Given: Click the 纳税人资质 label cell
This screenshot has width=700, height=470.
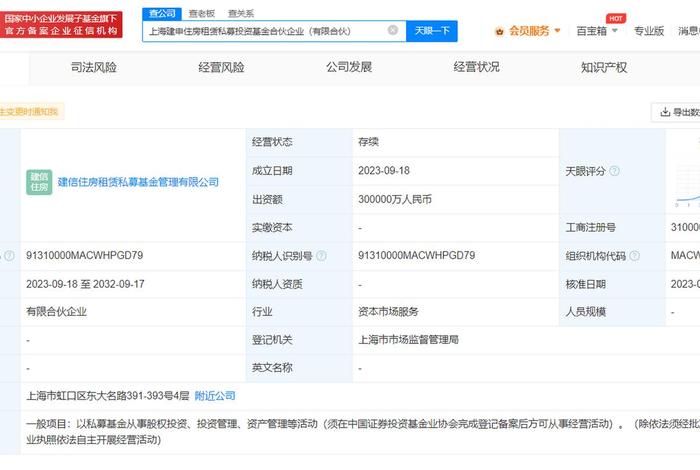Looking at the screenshot, I should click(x=299, y=284).
